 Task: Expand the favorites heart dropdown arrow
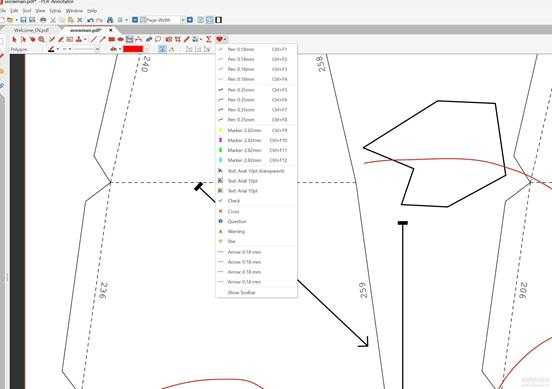(x=225, y=39)
